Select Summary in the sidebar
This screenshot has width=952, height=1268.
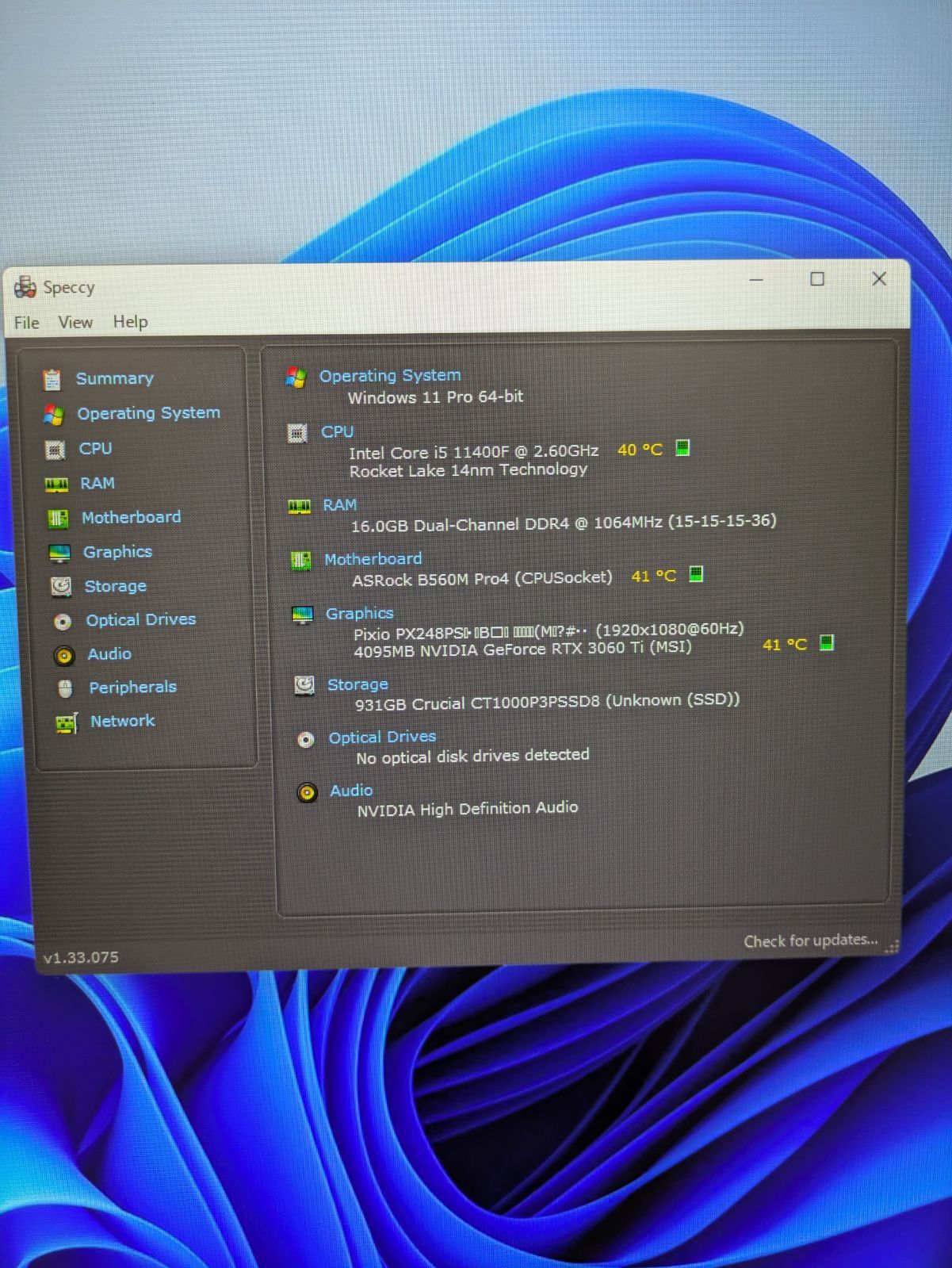click(x=115, y=378)
